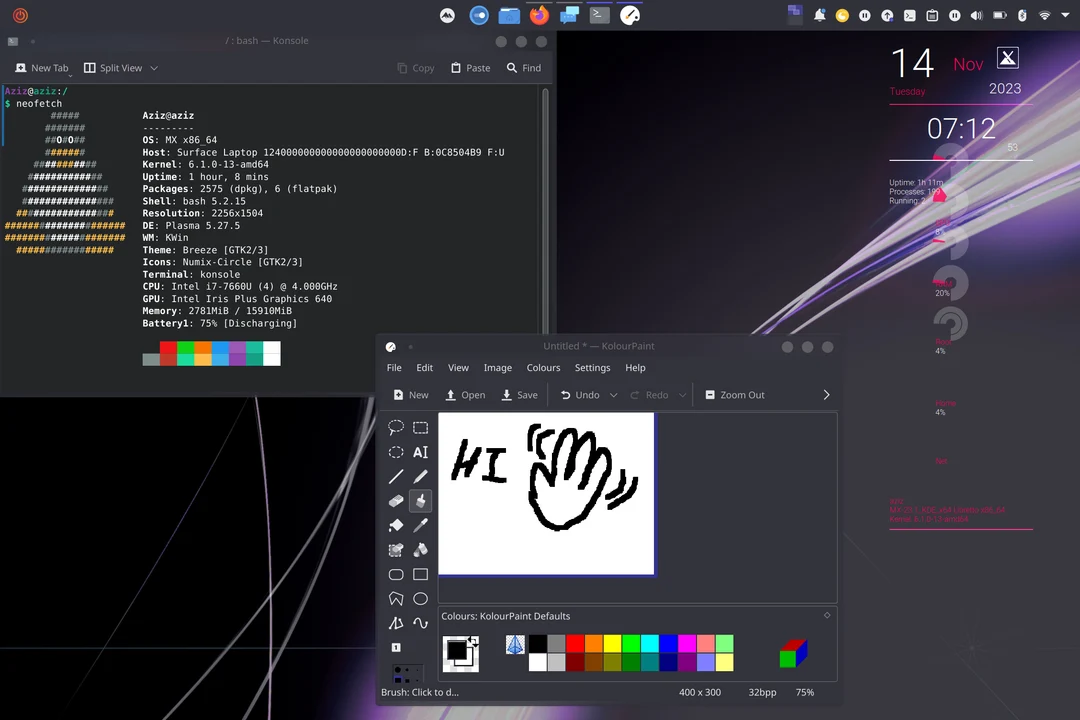The image size is (1080, 720).
Task: Select the Spraycan tool
Action: click(x=420, y=549)
